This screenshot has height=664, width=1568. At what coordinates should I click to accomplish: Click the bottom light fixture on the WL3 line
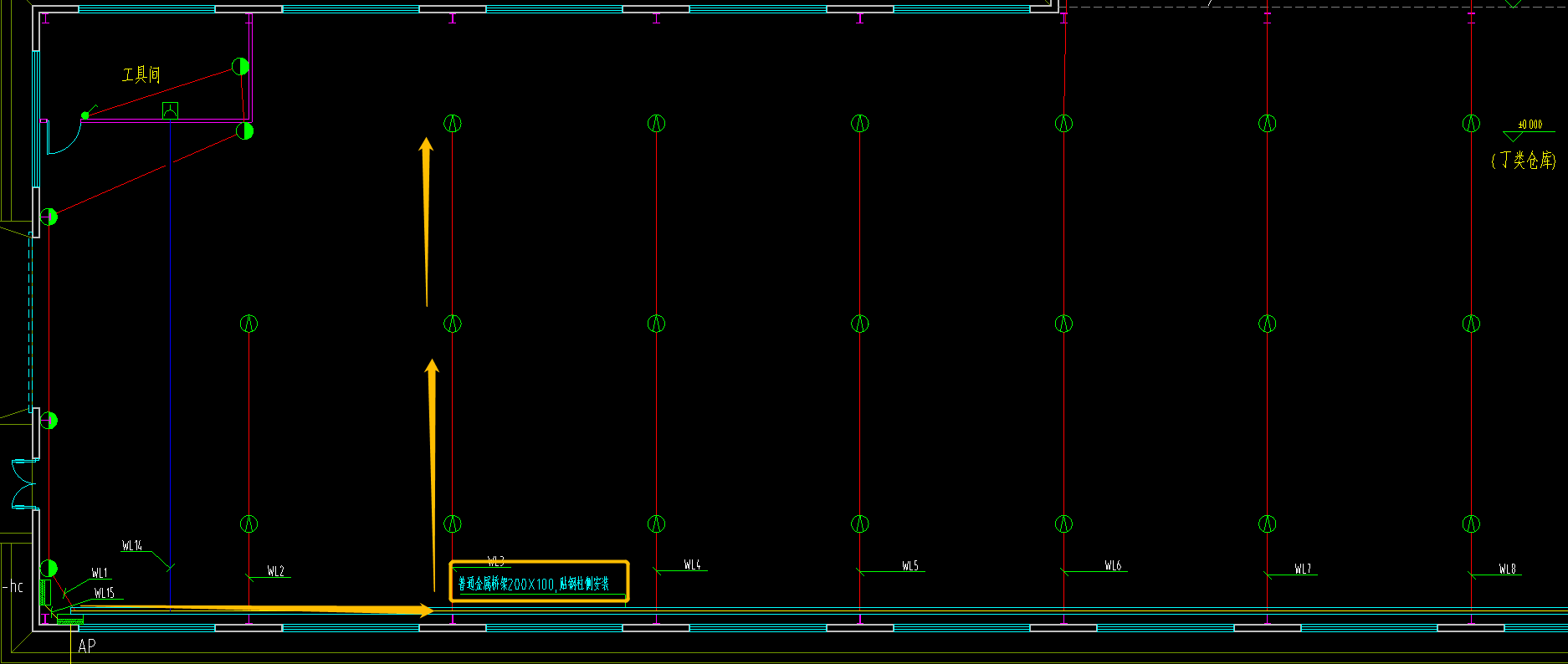click(453, 524)
